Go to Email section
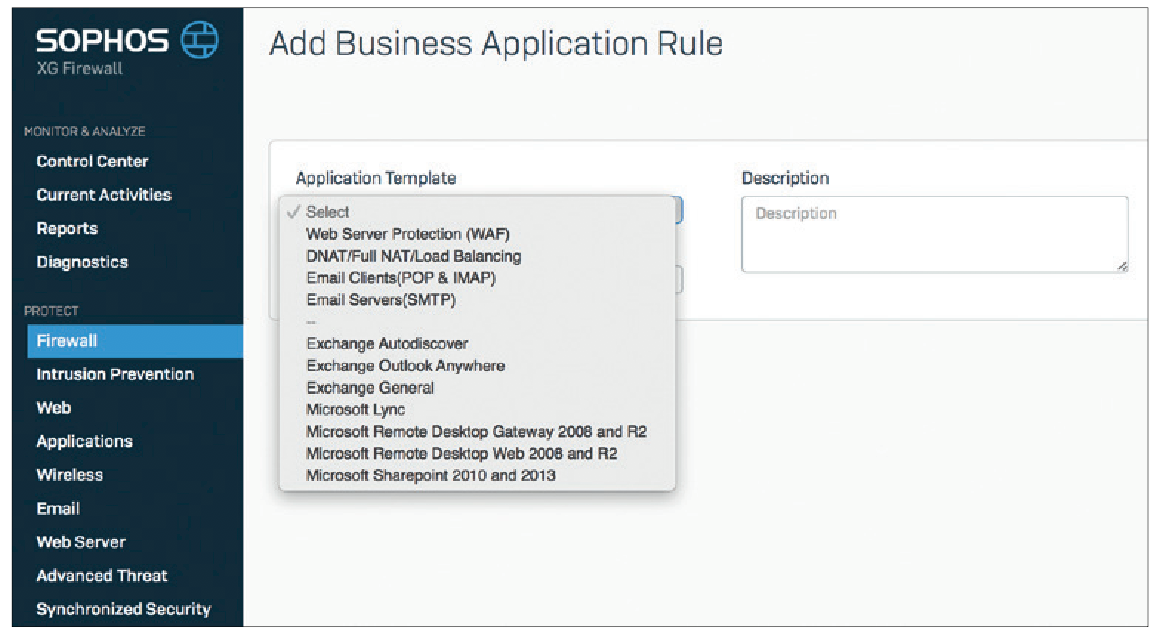The width and height of the screenshot is (1159, 637). coord(58,508)
